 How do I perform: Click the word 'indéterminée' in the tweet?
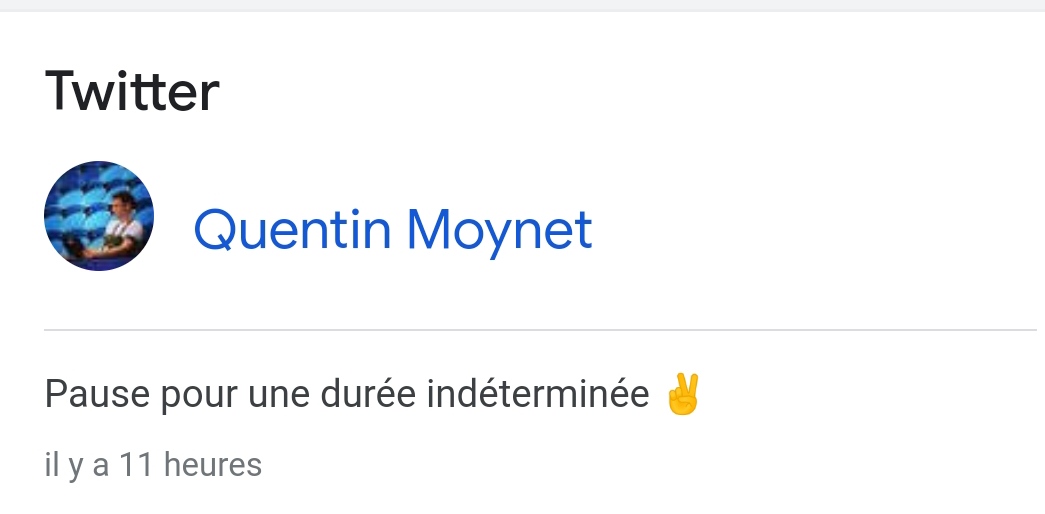click(x=537, y=396)
